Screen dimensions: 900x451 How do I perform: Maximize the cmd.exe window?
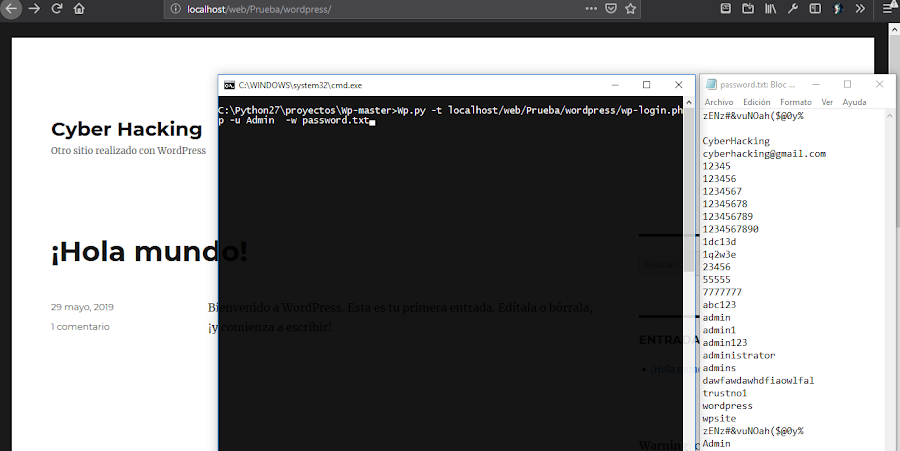click(x=646, y=85)
